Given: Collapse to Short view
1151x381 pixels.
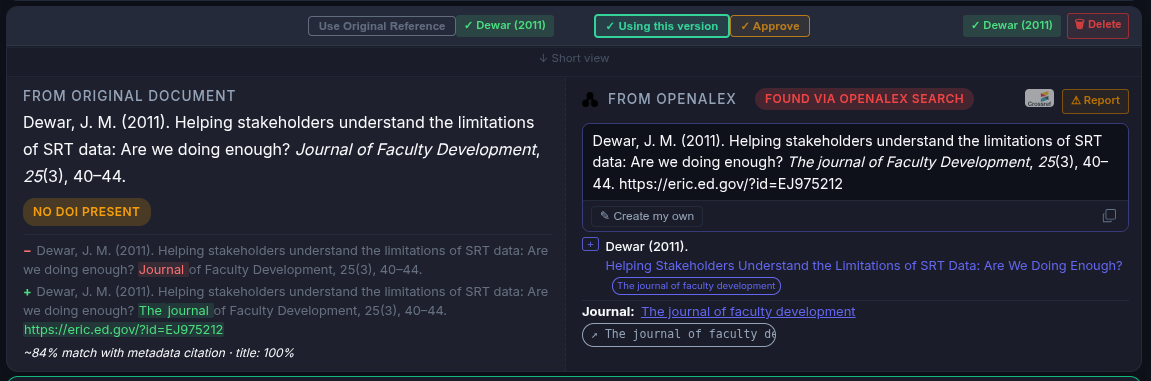Looking at the screenshot, I should (x=573, y=58).
